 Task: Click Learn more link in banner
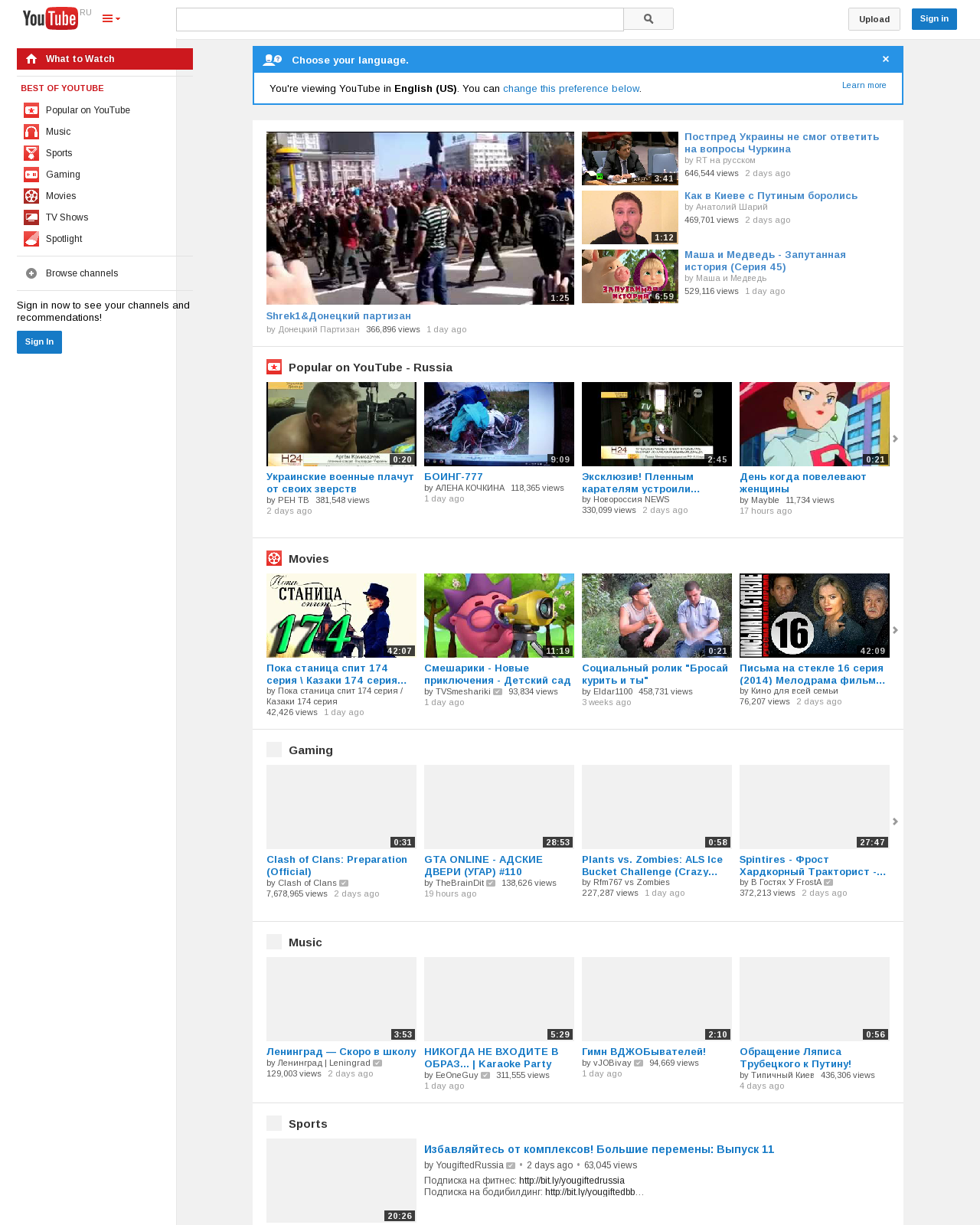(x=864, y=85)
